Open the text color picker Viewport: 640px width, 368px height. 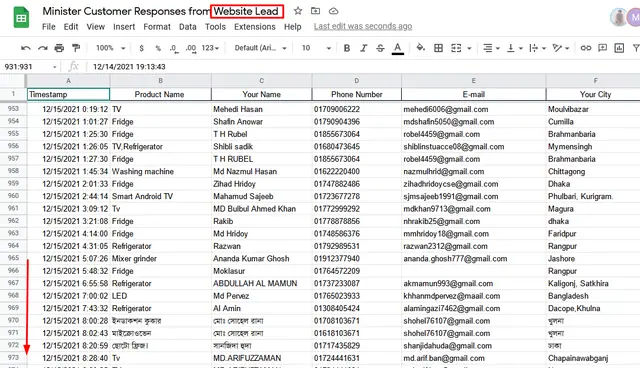coord(398,48)
